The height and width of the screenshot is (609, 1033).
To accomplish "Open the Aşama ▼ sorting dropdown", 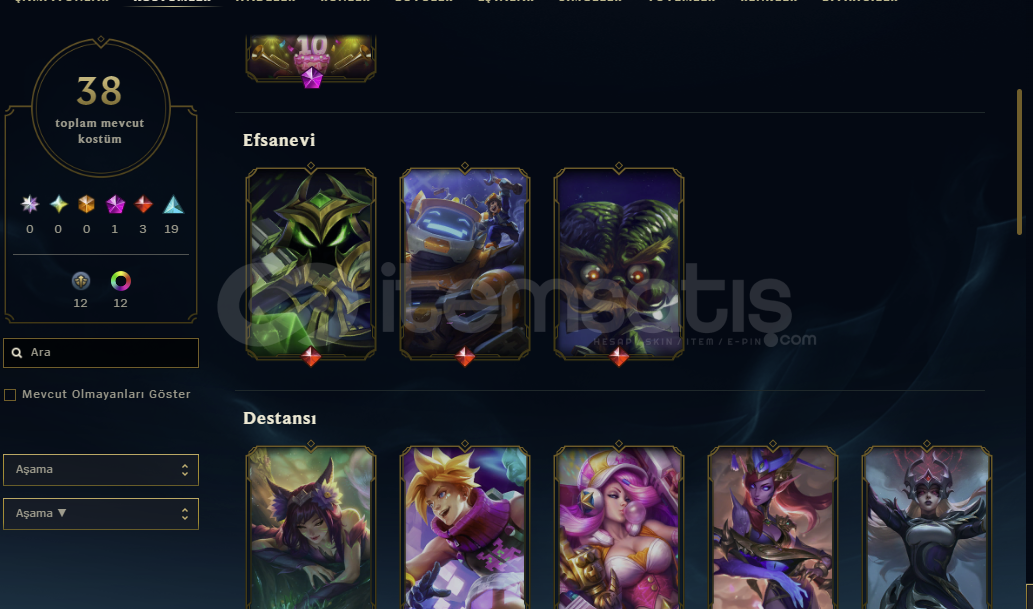I will (x=101, y=513).
